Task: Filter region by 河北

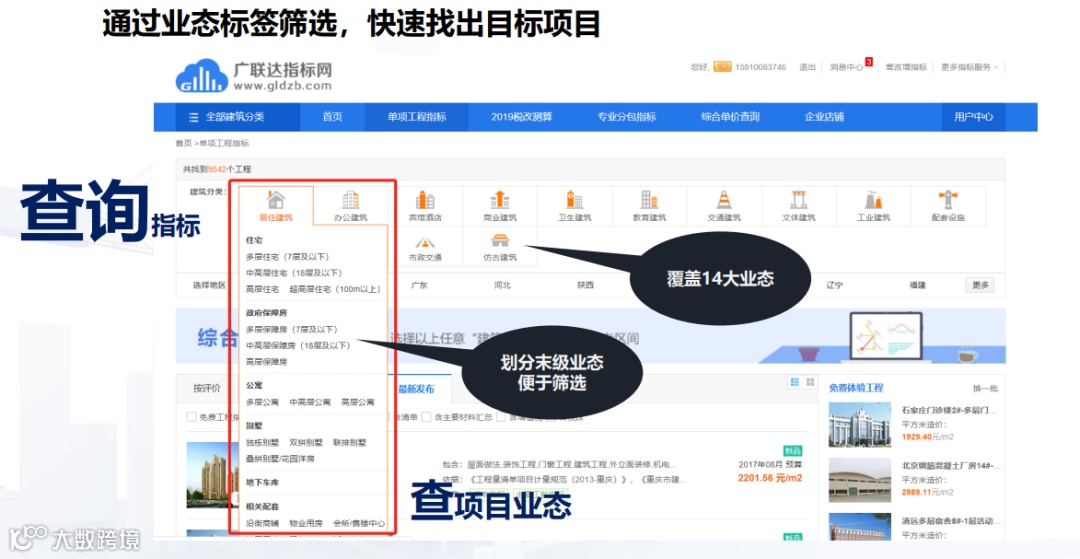Action: tap(502, 285)
